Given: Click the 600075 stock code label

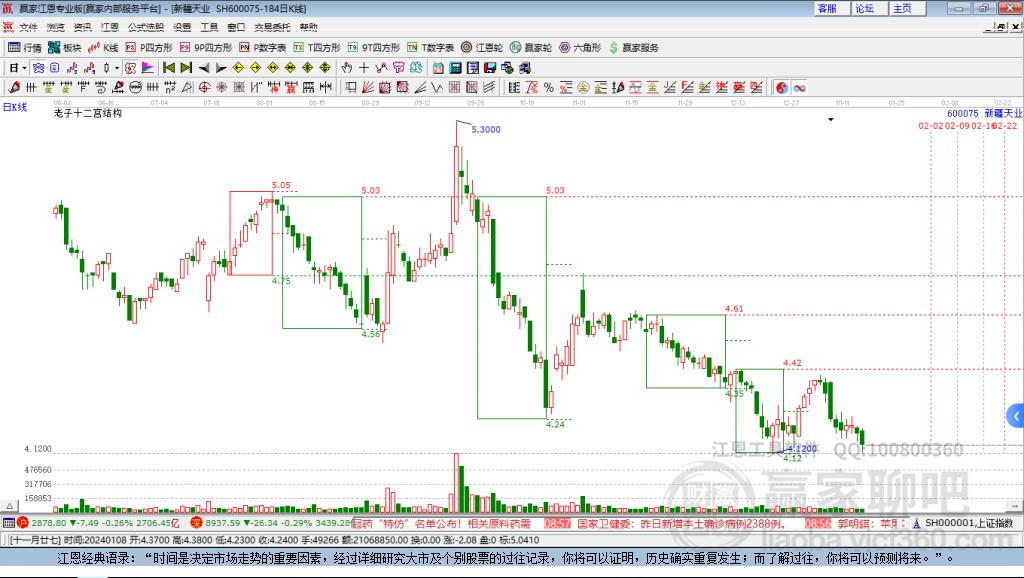Looking at the screenshot, I should click(963, 113).
